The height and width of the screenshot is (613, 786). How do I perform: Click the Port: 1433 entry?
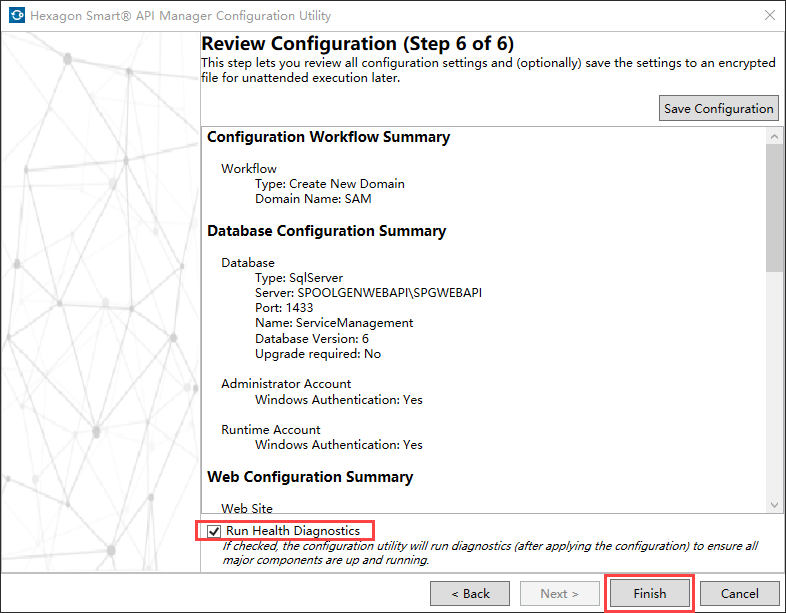point(284,308)
